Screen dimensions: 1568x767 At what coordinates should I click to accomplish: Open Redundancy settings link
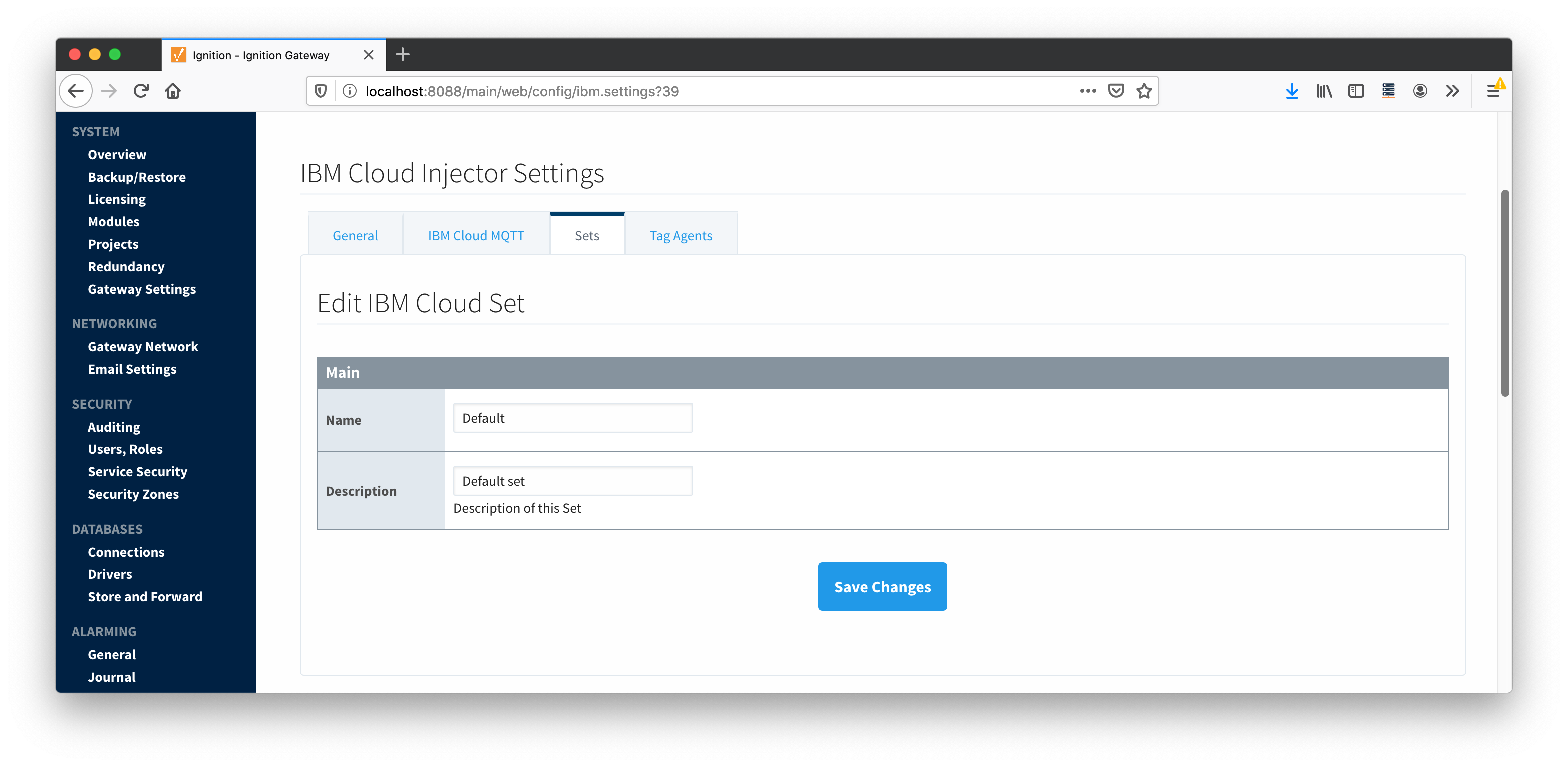coord(126,267)
